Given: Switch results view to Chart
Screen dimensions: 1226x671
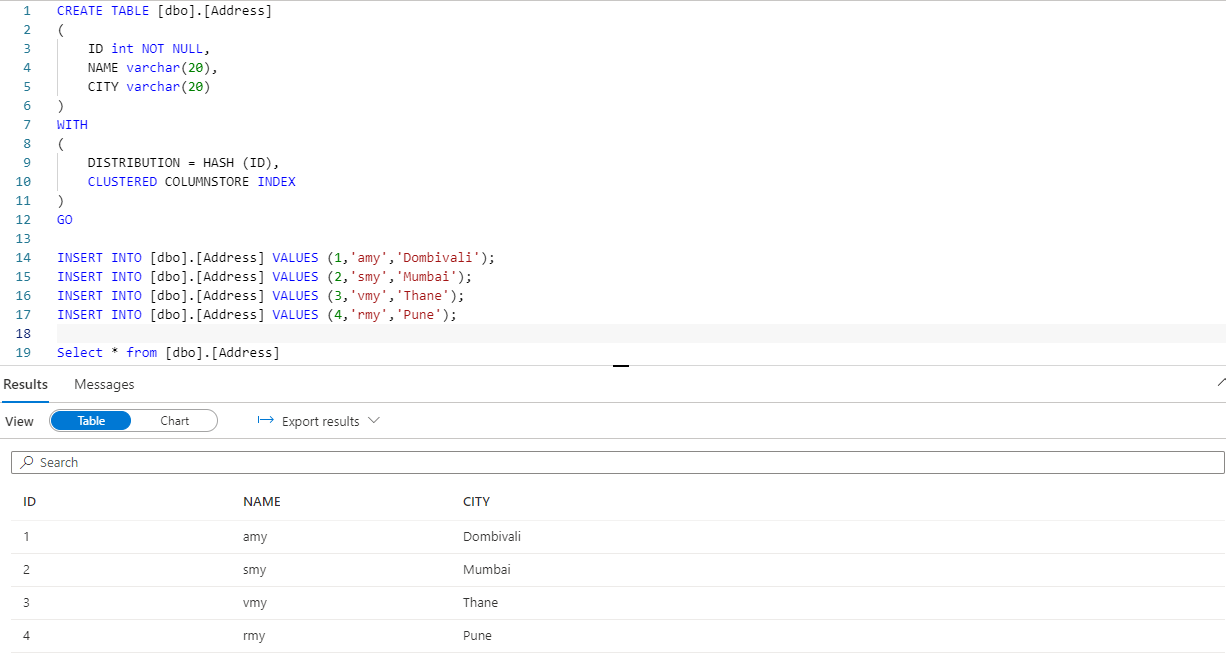Looking at the screenshot, I should point(174,421).
